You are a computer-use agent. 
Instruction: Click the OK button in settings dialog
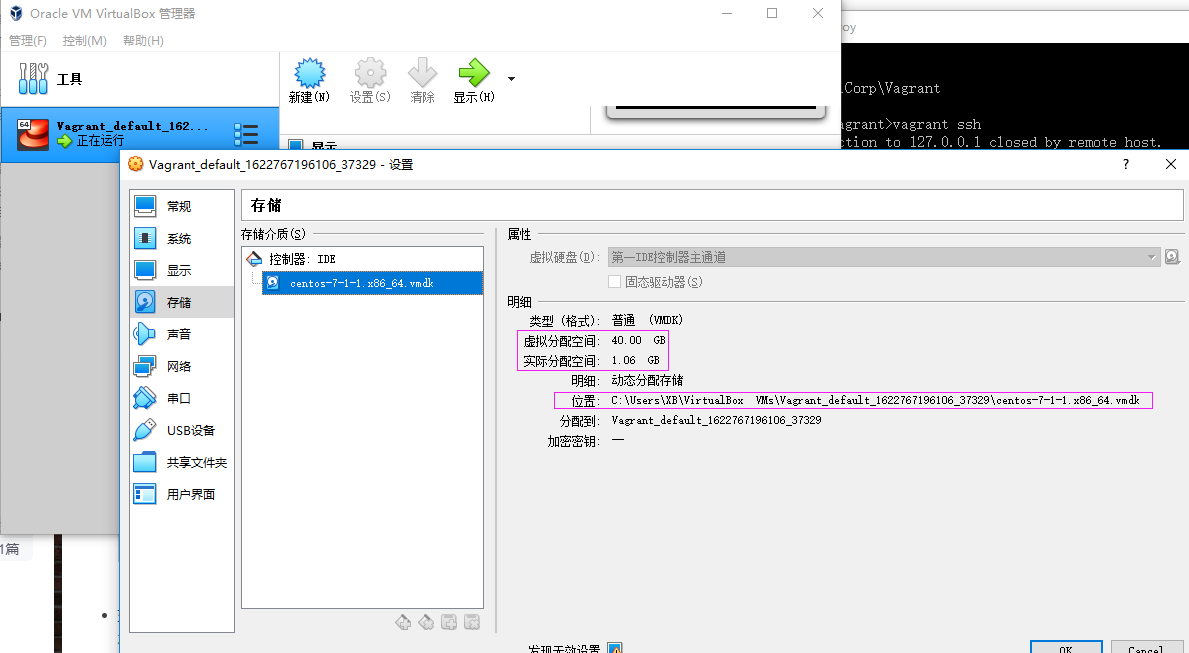click(1066, 647)
